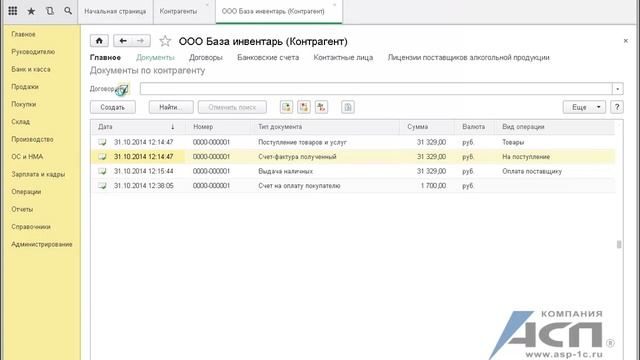Viewport: 640px width, 360px height.
Task: Open the history icon in top bar
Action: point(50,11)
